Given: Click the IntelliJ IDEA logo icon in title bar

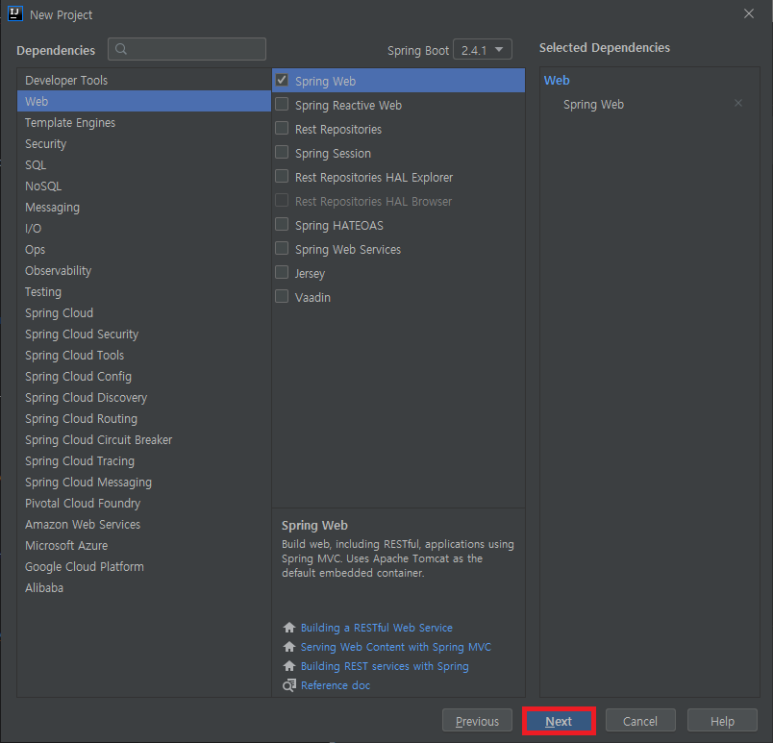Looking at the screenshot, I should coord(15,14).
